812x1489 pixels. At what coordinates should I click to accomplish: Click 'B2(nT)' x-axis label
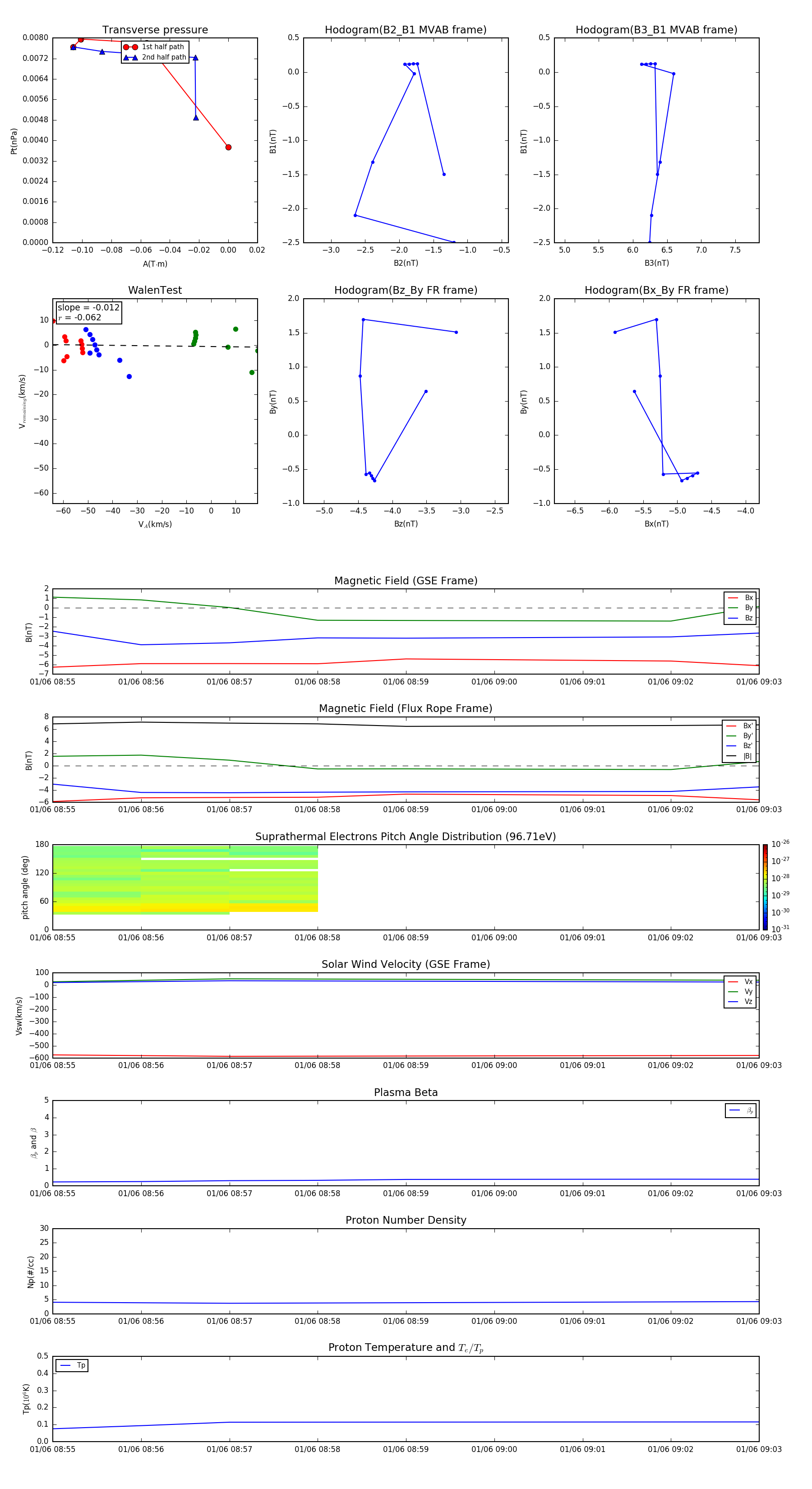[406, 263]
